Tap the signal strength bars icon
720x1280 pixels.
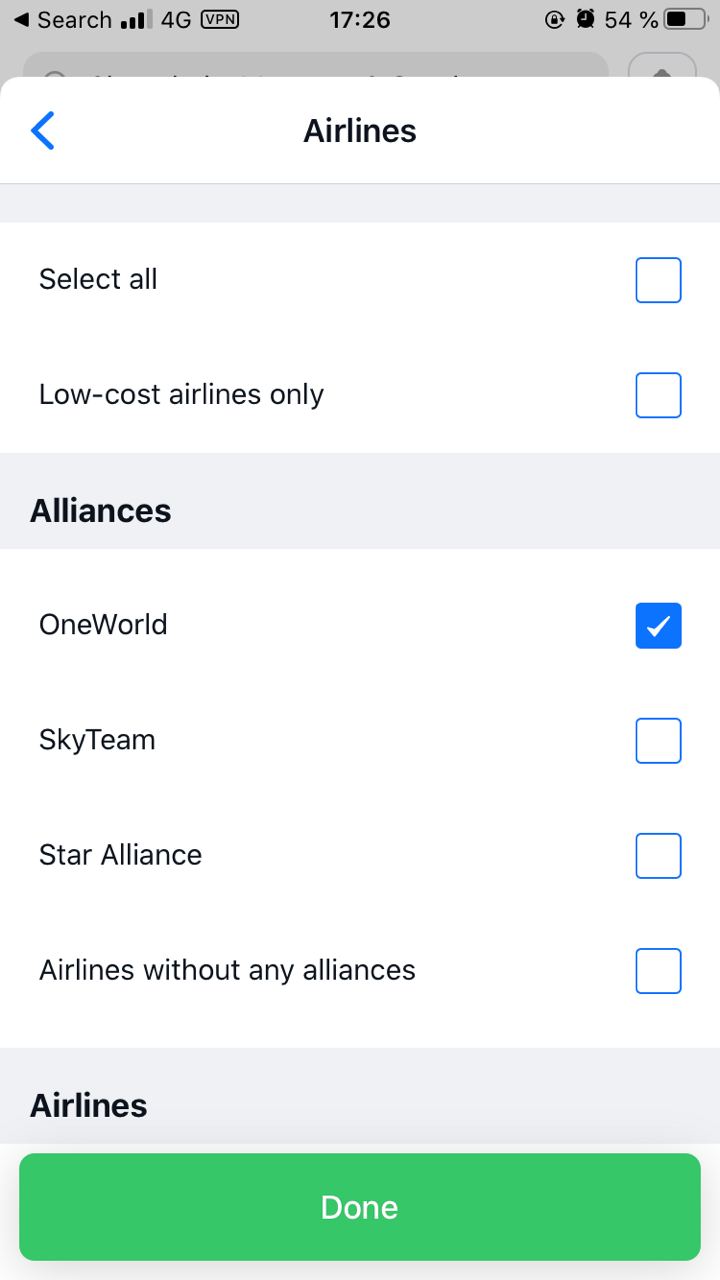(136, 20)
